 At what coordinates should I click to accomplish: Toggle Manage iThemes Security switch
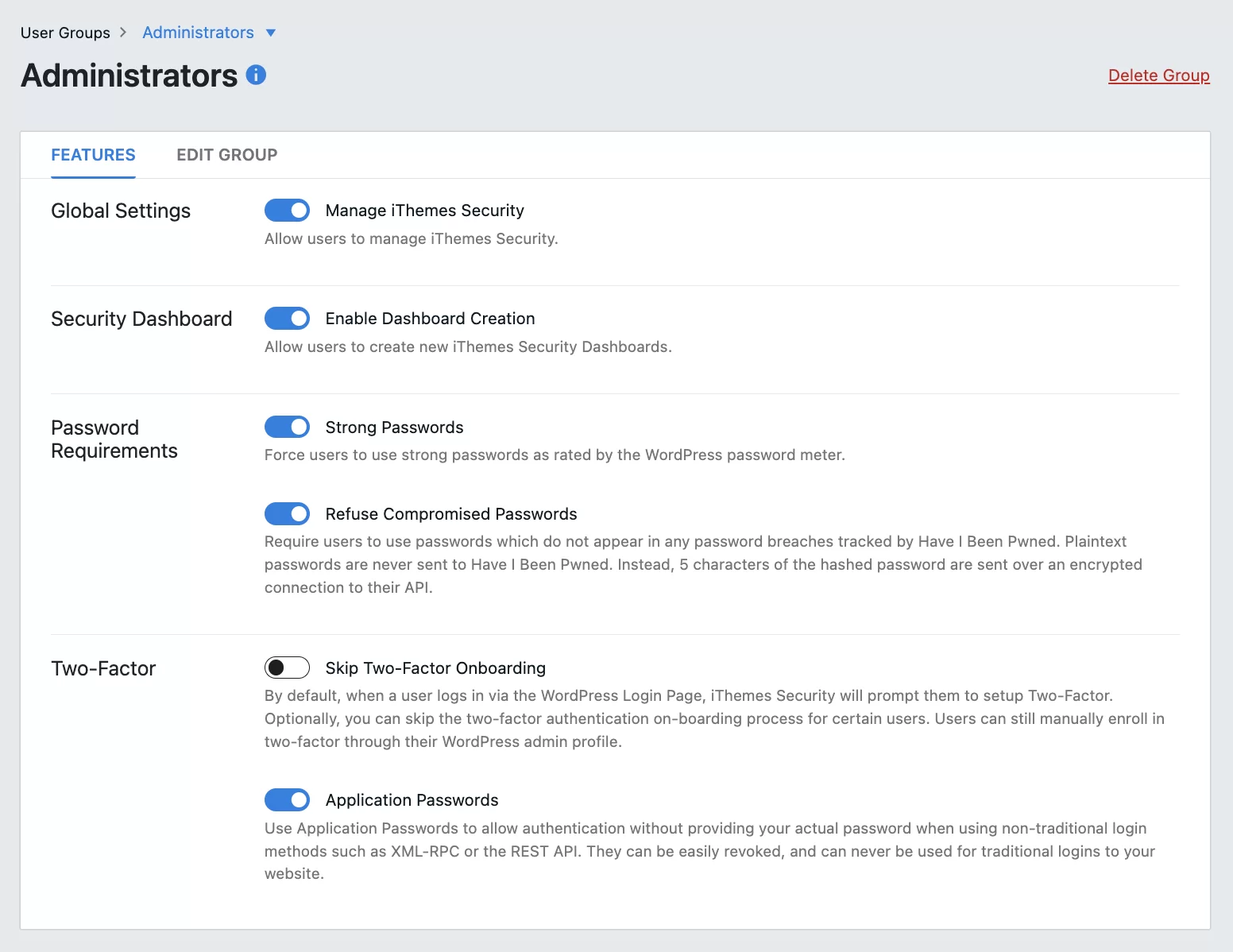(287, 210)
